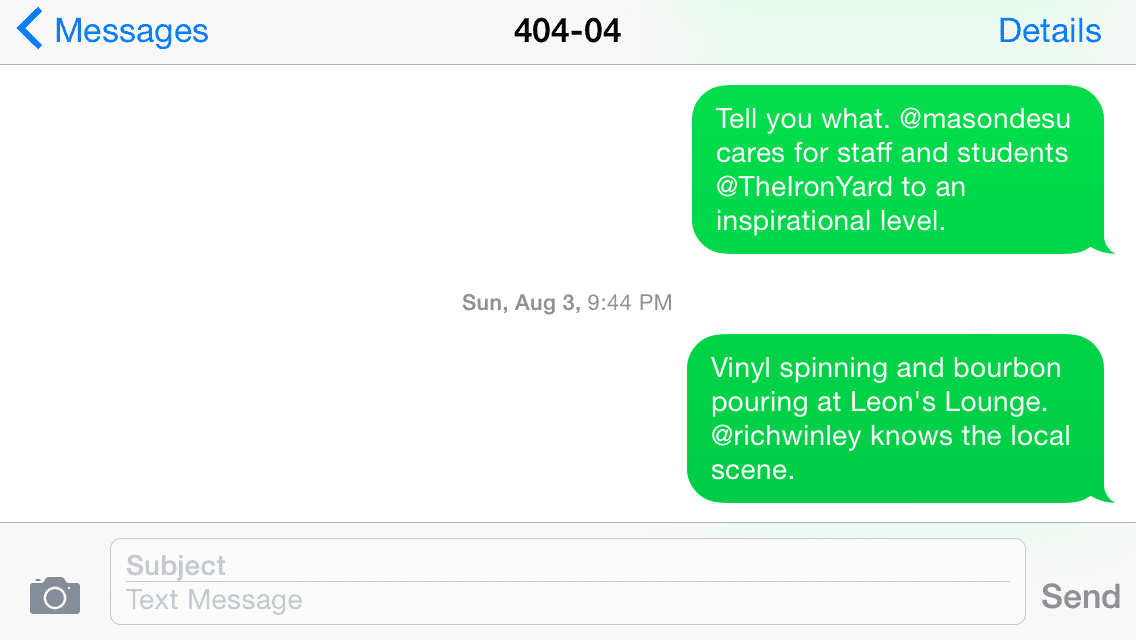Click the tail of the bottom green bubble
The width and height of the screenshot is (1136, 640).
click(1108, 494)
